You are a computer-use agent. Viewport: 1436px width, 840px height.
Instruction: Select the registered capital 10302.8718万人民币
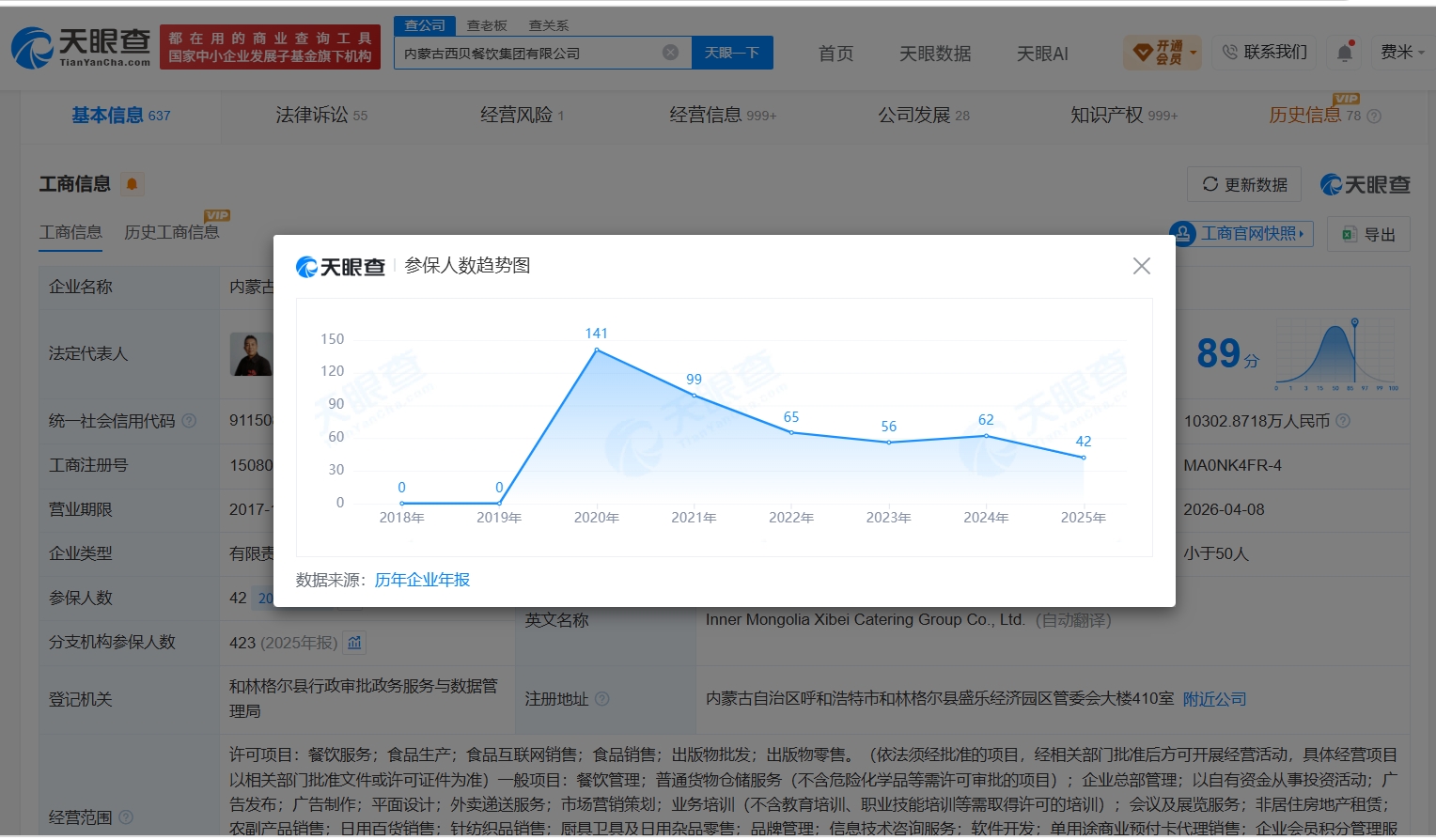[x=1256, y=421]
